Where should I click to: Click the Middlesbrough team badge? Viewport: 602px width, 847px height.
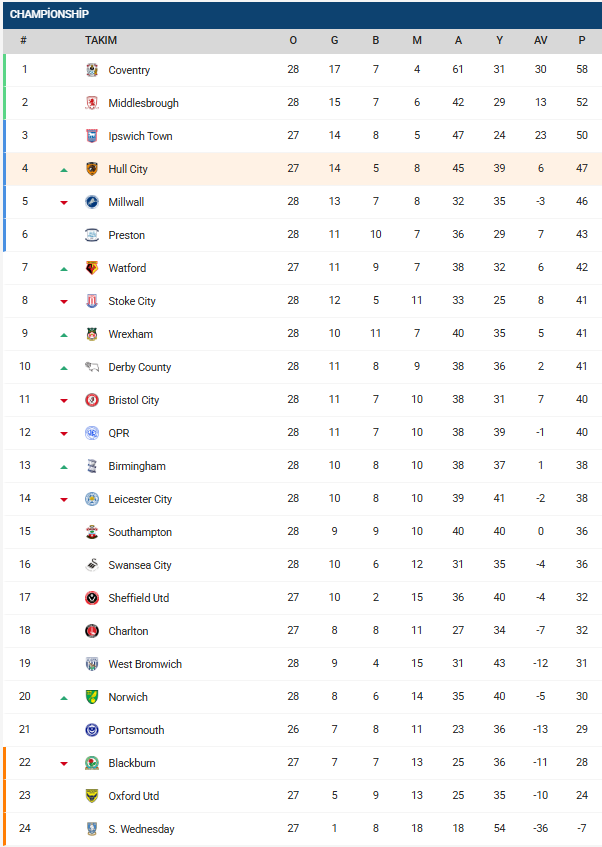(x=92, y=103)
